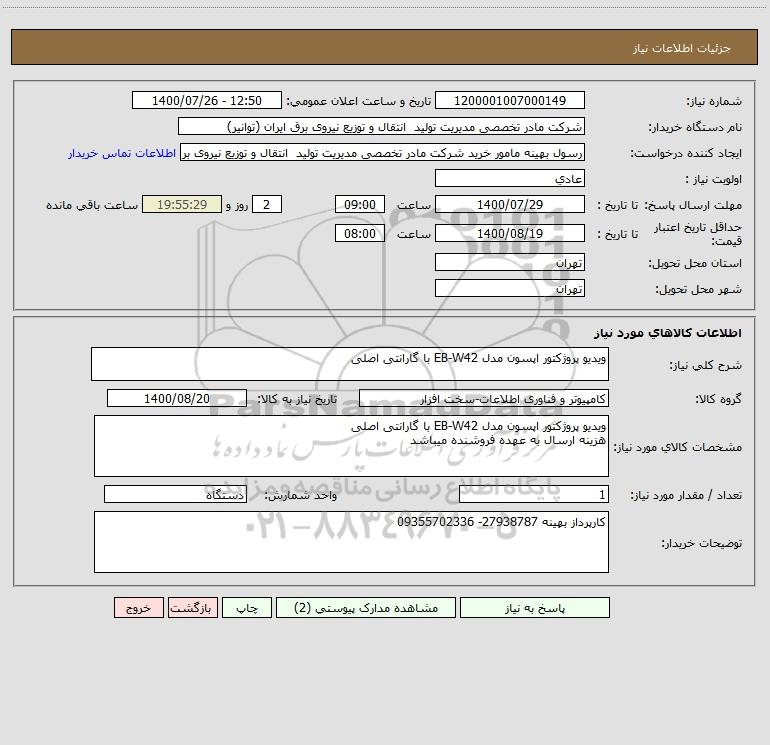This screenshot has width=770, height=745.
Task: Click the حداقل تاریخ اعتبار قیمت label
Action: (x=698, y=234)
